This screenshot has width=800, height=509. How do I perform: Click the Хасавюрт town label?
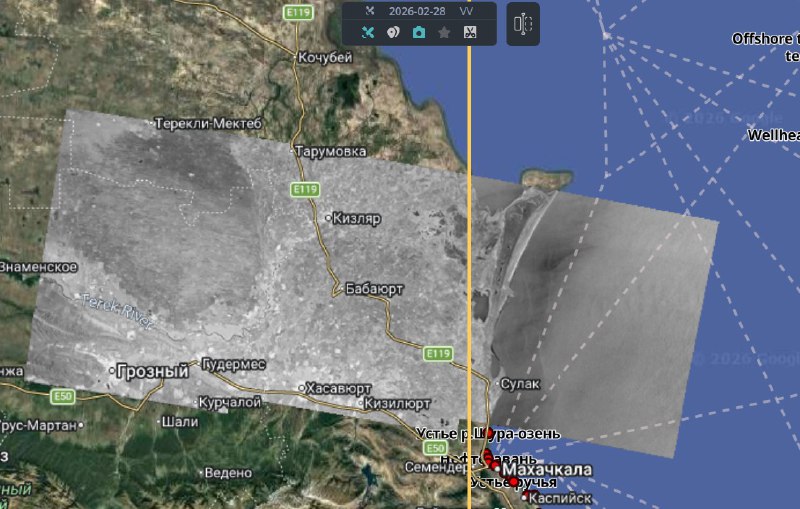pyautogui.click(x=341, y=388)
